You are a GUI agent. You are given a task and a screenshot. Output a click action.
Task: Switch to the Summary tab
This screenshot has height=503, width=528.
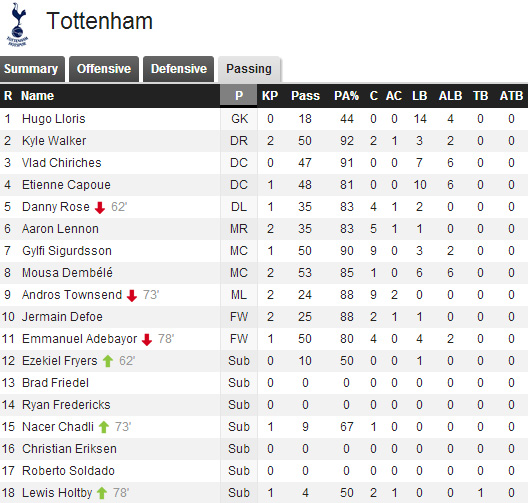point(32,69)
